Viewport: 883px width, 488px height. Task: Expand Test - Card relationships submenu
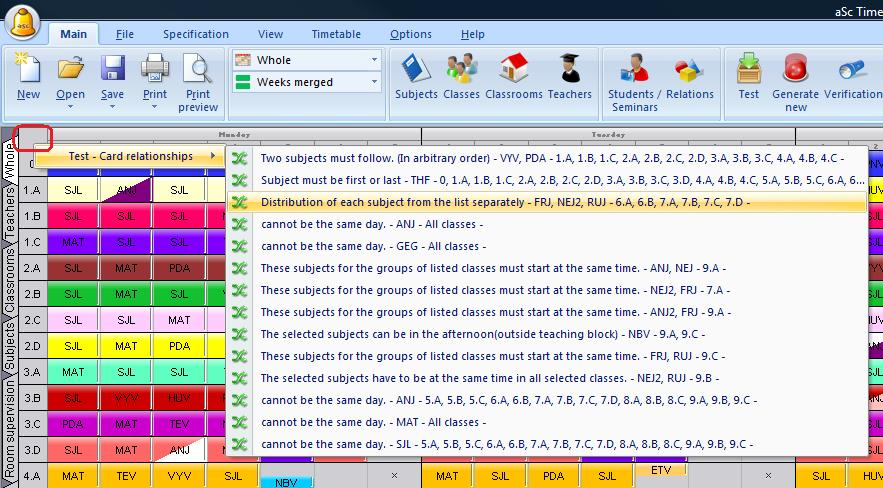131,156
